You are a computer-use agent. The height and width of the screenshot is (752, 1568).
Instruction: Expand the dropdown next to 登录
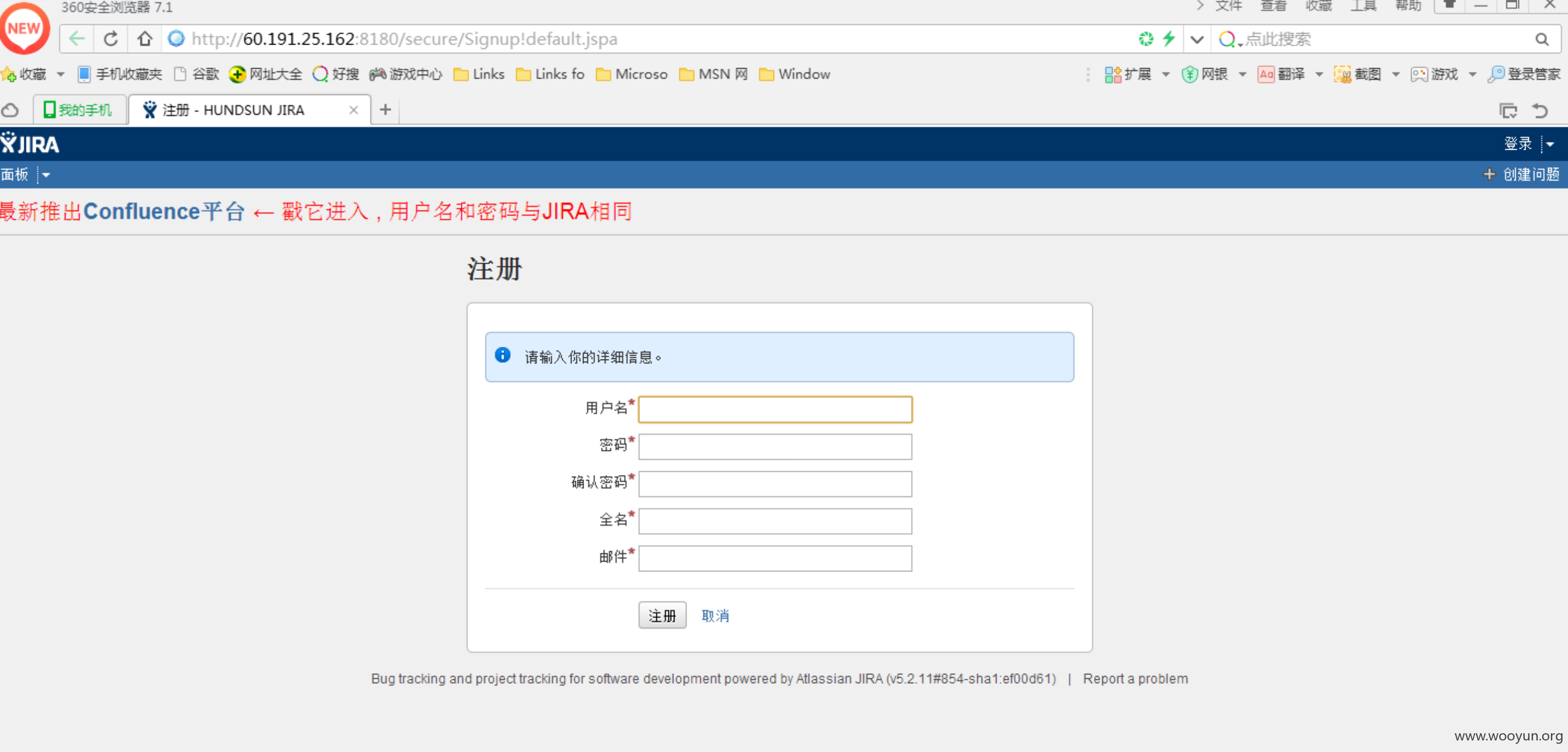pos(1550,145)
